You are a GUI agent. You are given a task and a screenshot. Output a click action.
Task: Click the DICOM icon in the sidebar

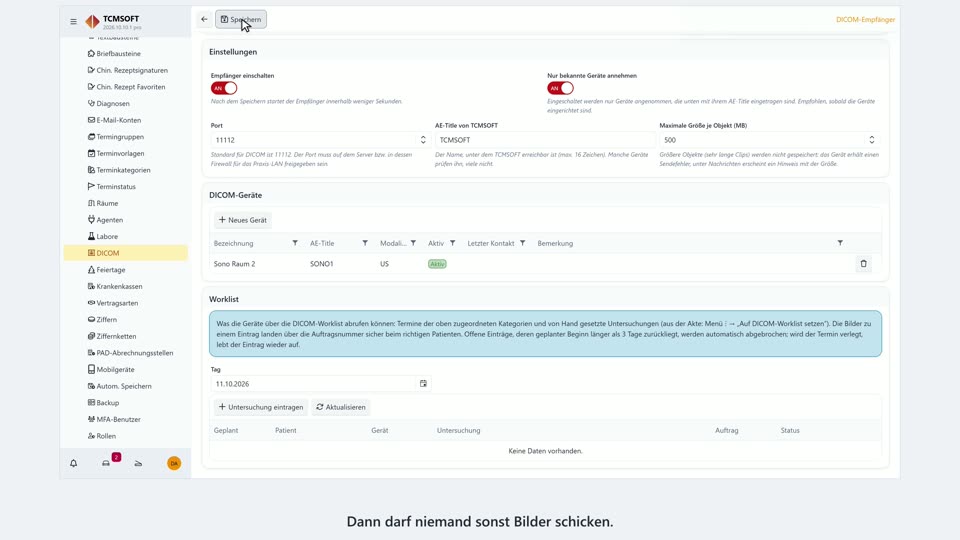[91, 253]
